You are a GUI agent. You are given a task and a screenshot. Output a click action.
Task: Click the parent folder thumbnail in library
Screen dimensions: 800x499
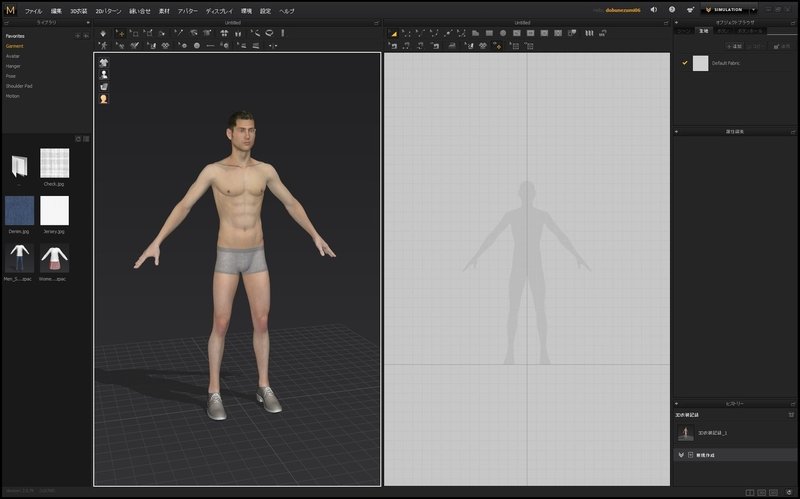pos(19,166)
